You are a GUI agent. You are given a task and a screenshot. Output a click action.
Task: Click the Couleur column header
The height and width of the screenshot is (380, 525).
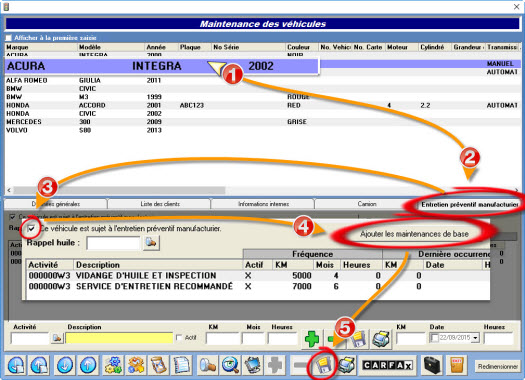click(x=302, y=47)
